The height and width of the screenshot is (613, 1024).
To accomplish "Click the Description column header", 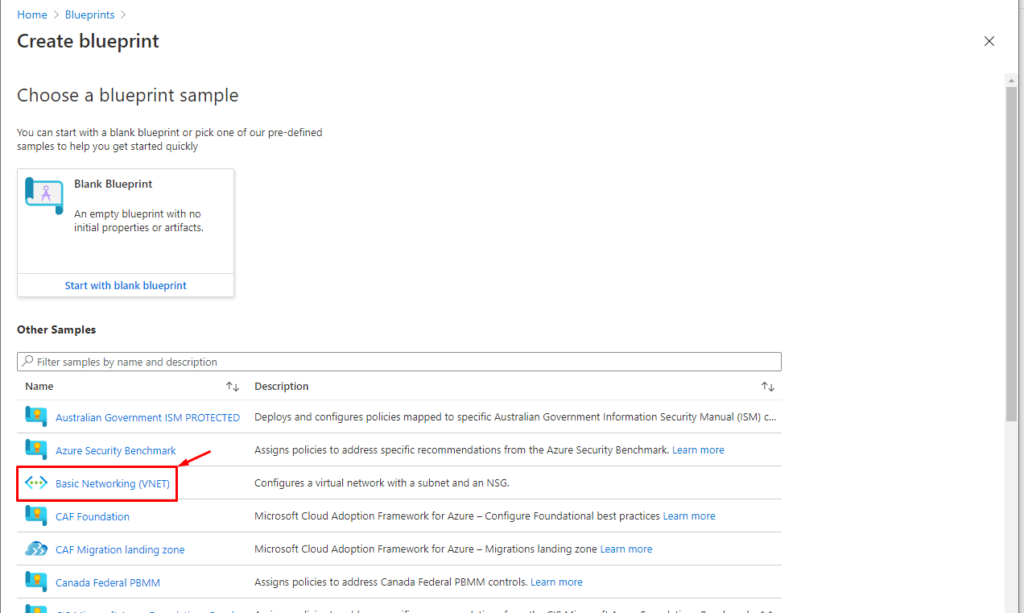I will (281, 386).
